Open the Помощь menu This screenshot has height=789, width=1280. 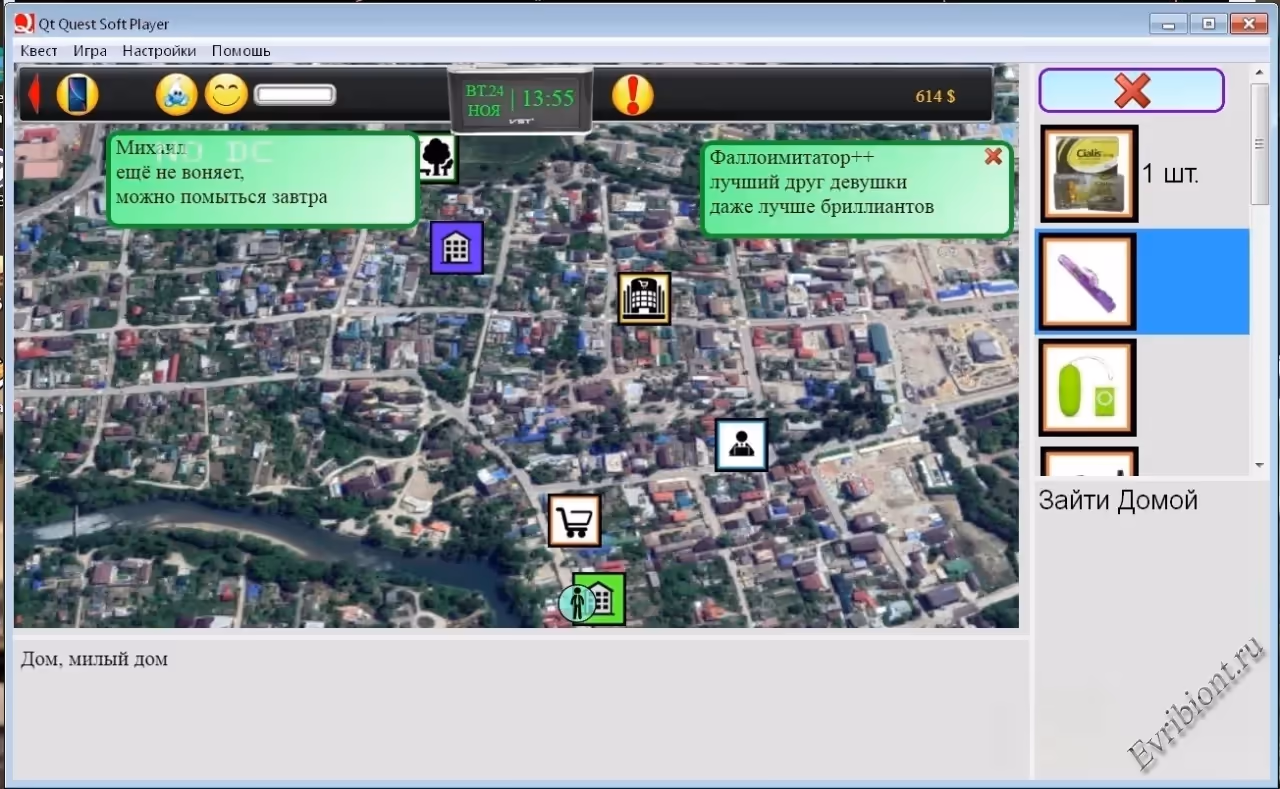pos(241,51)
